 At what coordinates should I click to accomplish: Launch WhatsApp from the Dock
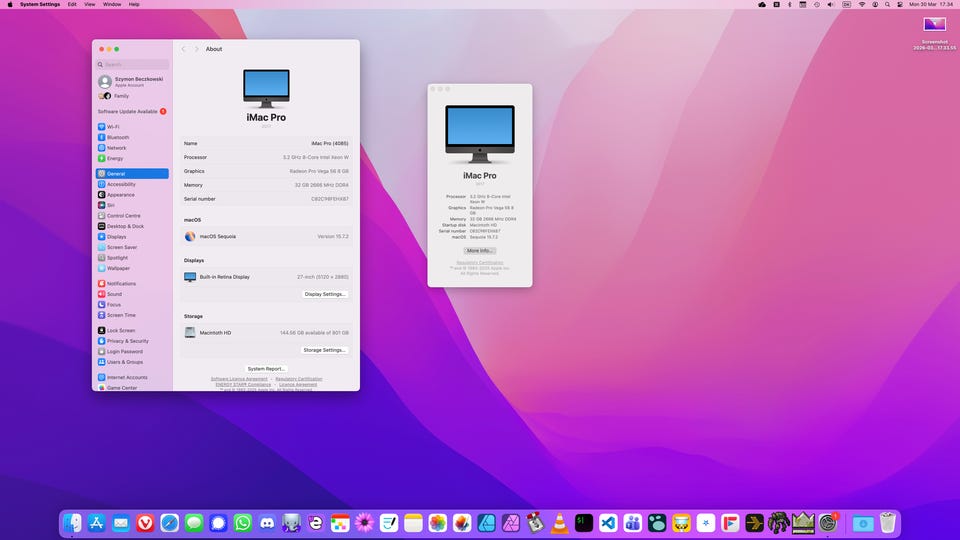(243, 523)
